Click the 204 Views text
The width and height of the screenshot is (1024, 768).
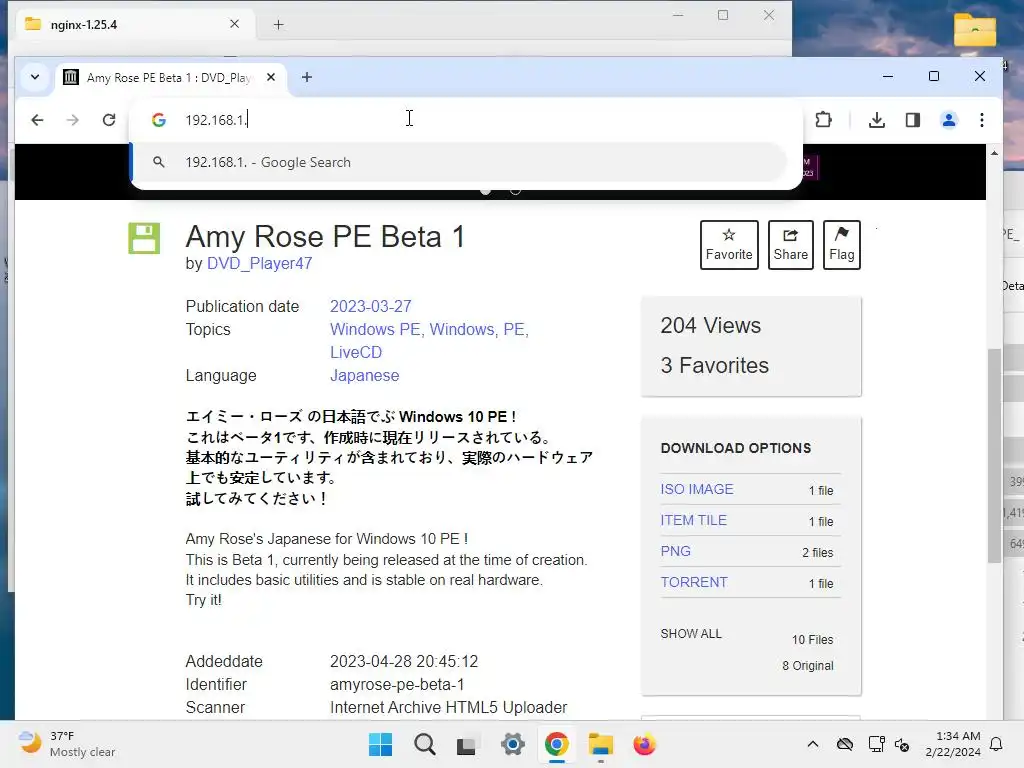711,325
